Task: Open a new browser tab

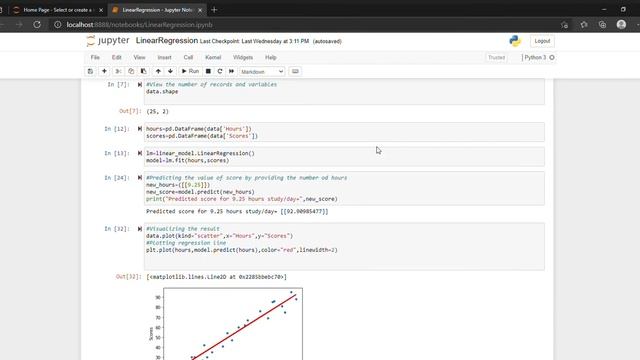Action: pyautogui.click(x=214, y=10)
